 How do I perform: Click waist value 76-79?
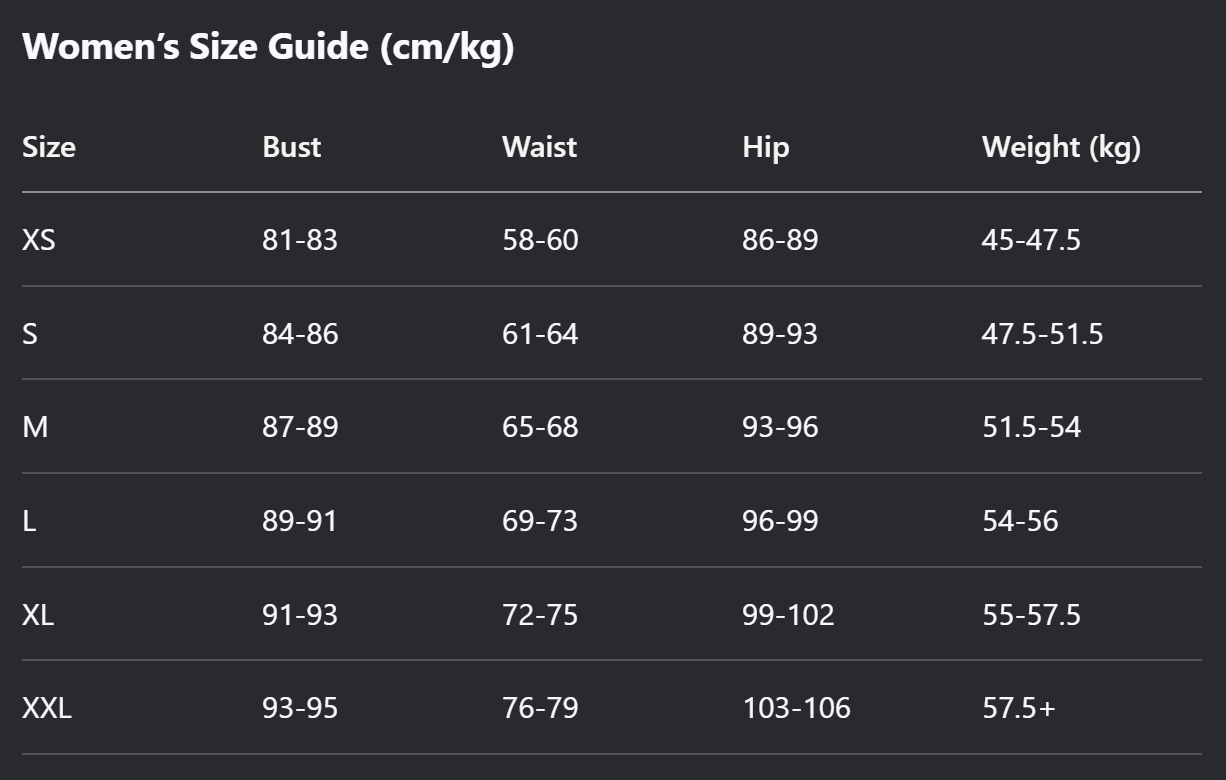(540, 709)
